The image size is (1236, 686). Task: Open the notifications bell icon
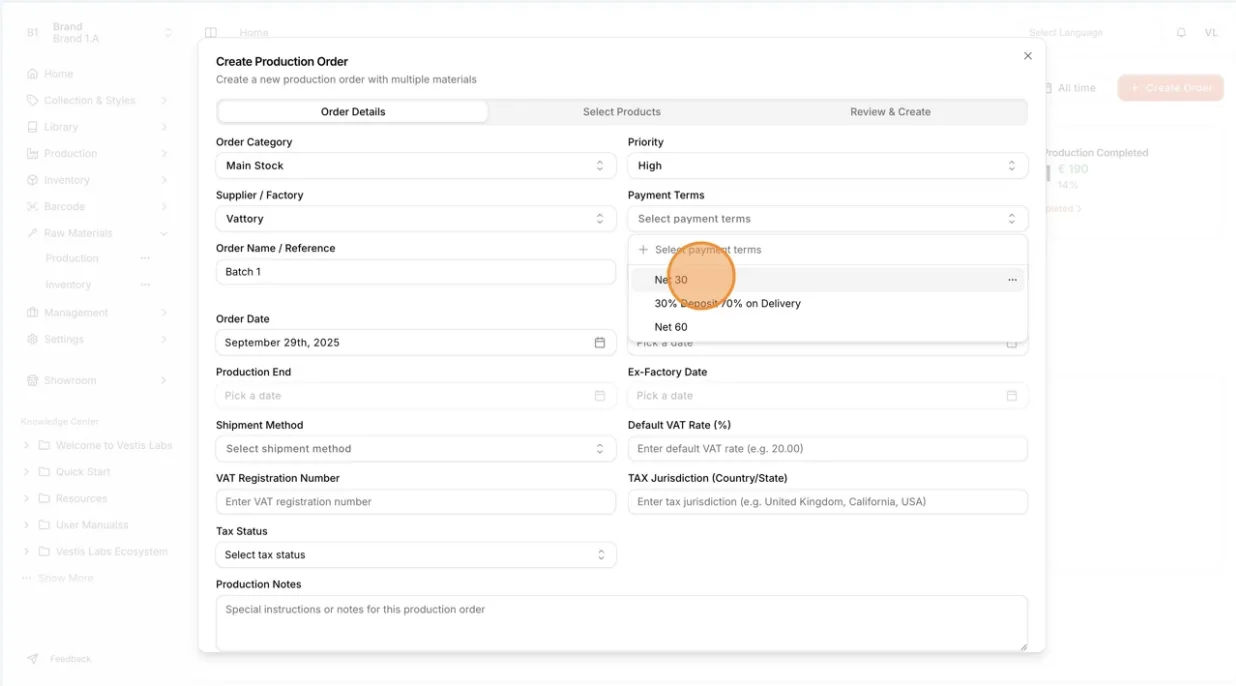point(1181,33)
